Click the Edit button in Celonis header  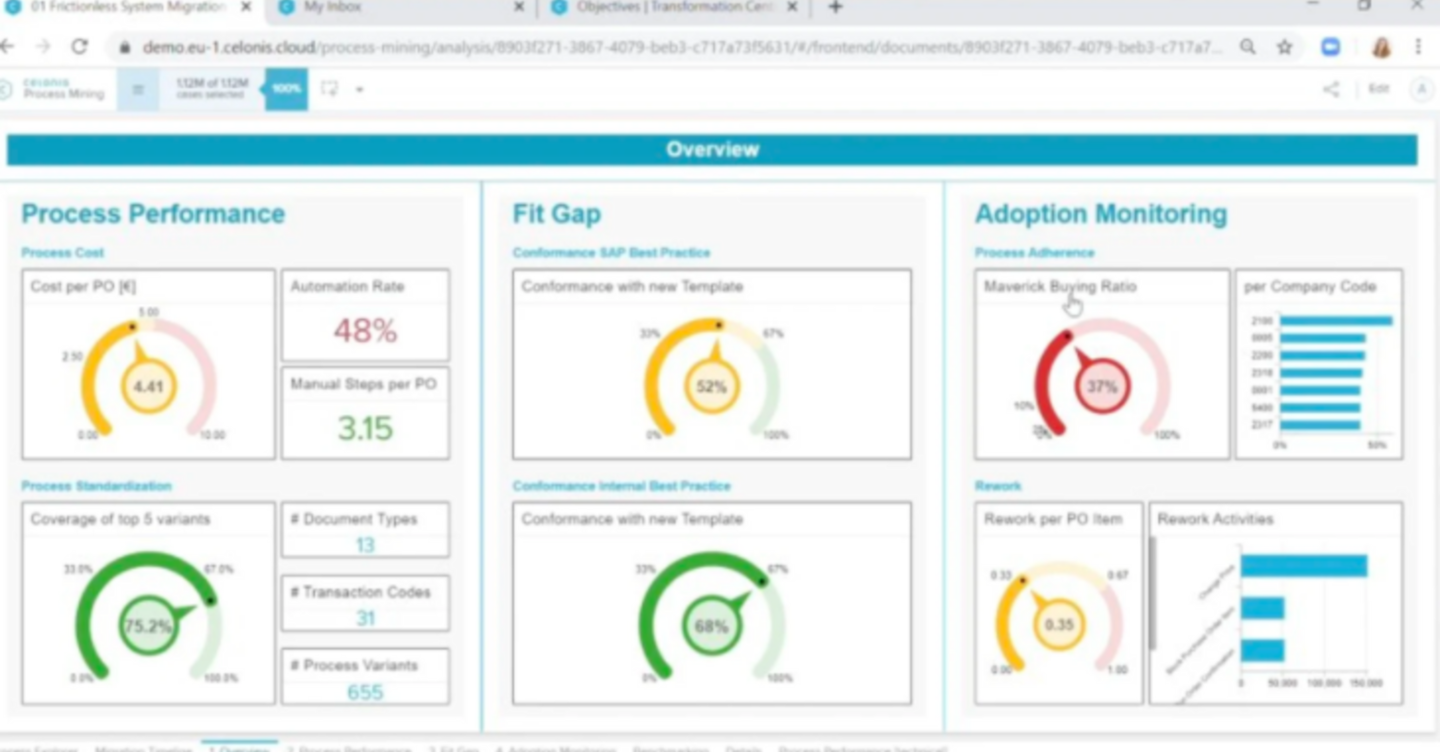pos(1379,89)
